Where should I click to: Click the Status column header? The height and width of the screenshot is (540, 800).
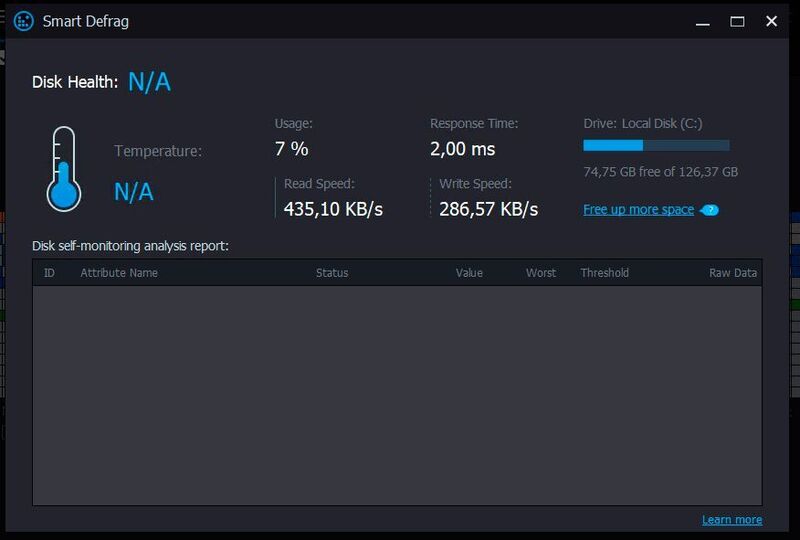point(332,273)
